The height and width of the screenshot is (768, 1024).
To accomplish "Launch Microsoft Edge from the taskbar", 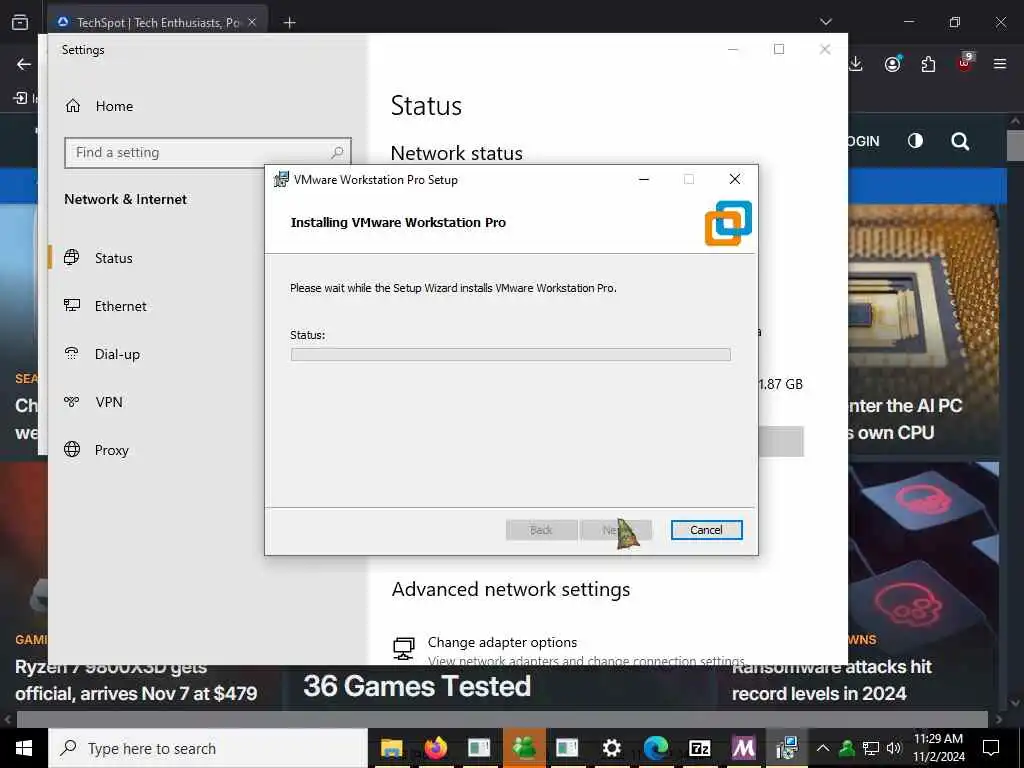I will [x=656, y=748].
